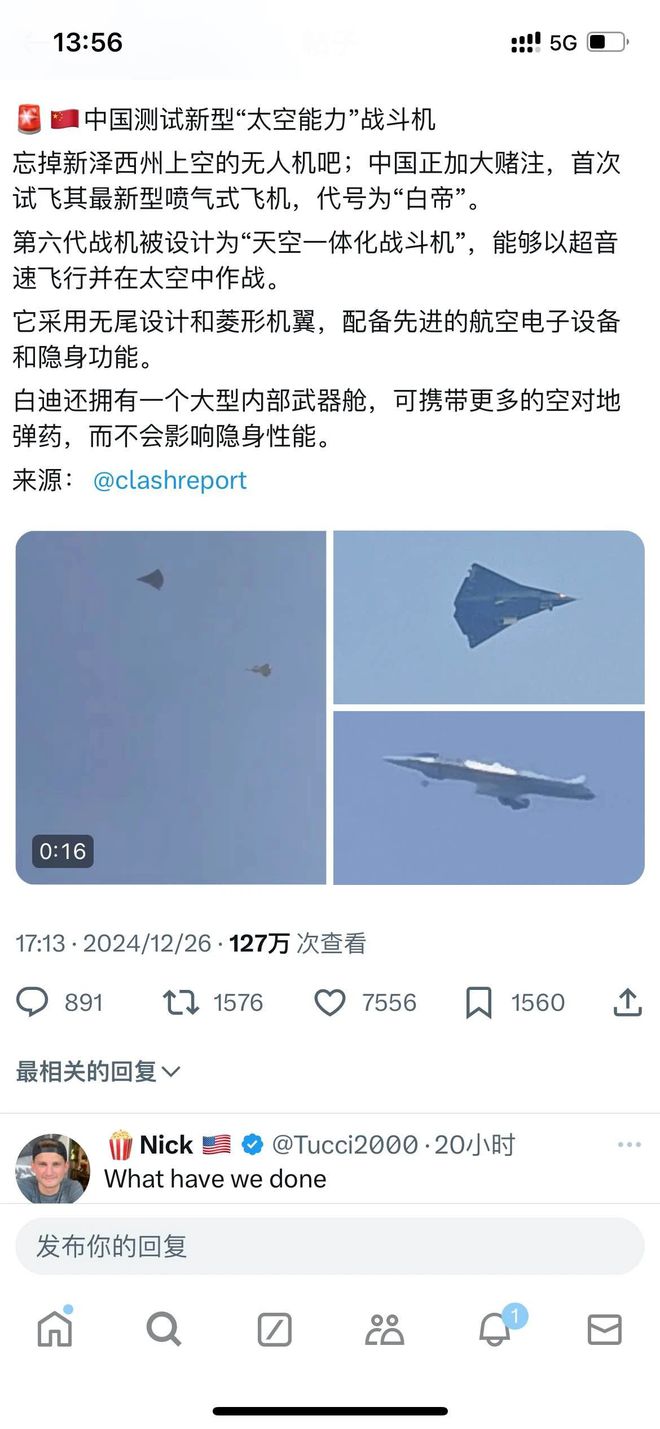660x1429 pixels.
Task: View the bottom-right side-view aircraft photo
Action: [489, 798]
